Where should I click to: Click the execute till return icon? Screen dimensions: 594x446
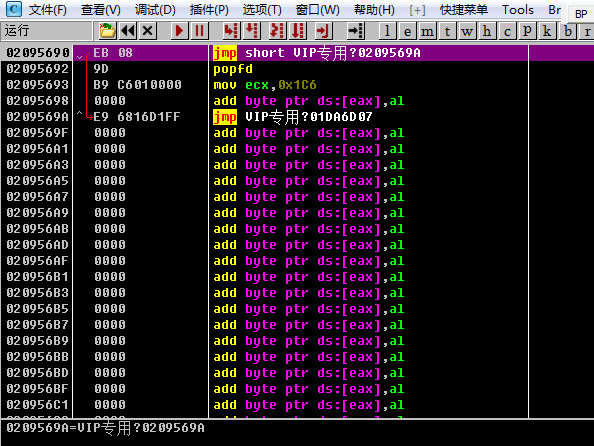click(323, 31)
